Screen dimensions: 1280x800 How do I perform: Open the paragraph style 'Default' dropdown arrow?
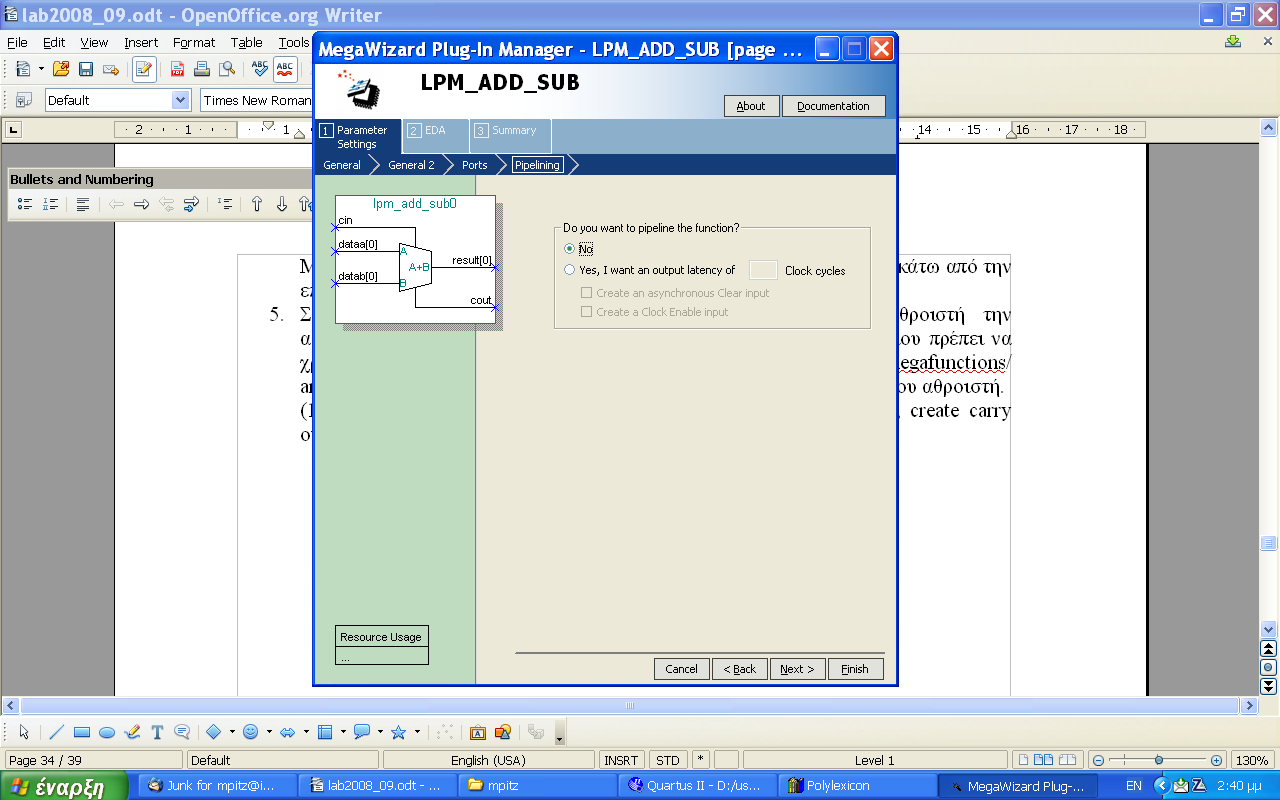(x=181, y=100)
